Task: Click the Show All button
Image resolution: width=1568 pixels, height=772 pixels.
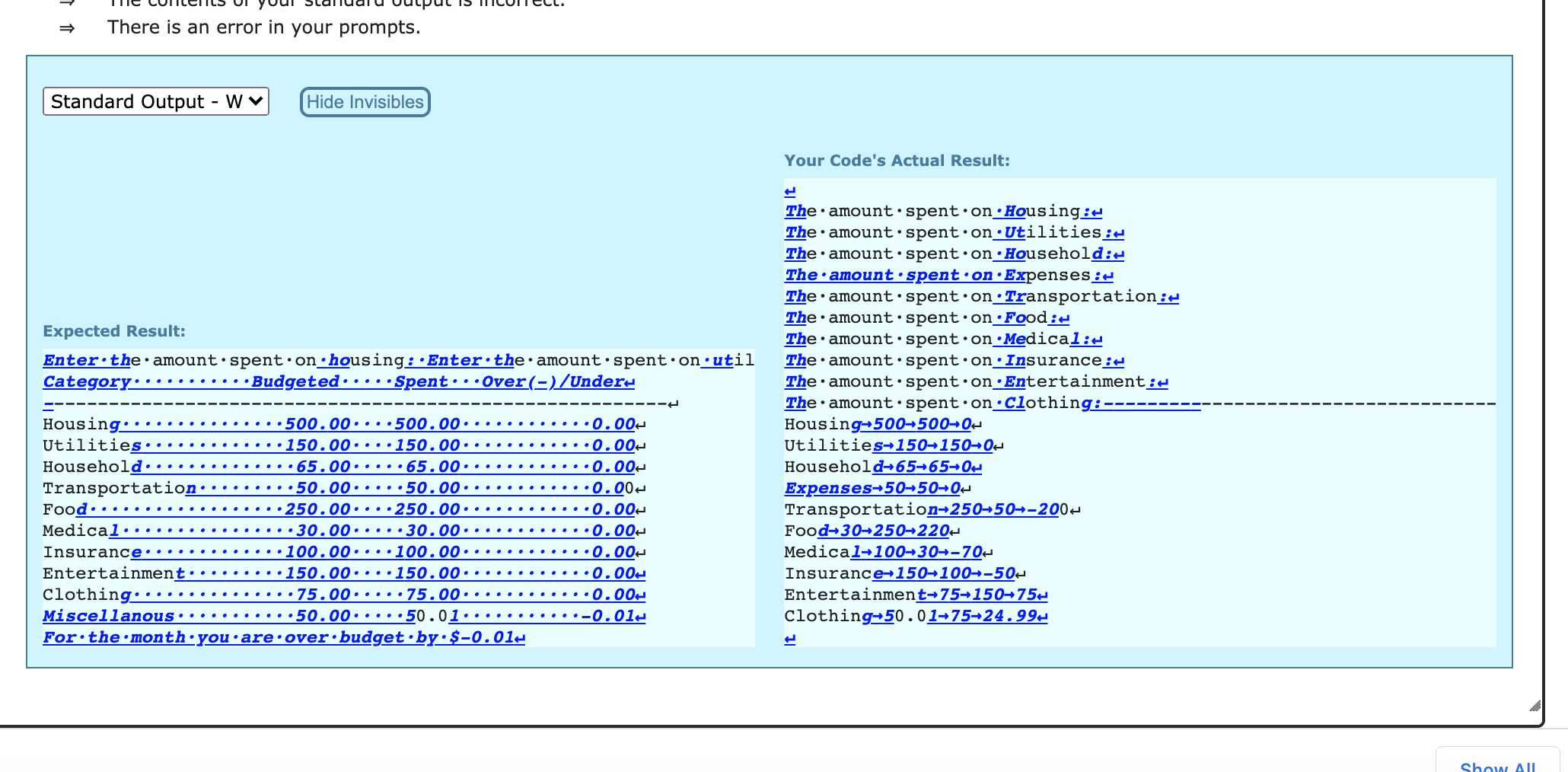Action: coord(1496,766)
